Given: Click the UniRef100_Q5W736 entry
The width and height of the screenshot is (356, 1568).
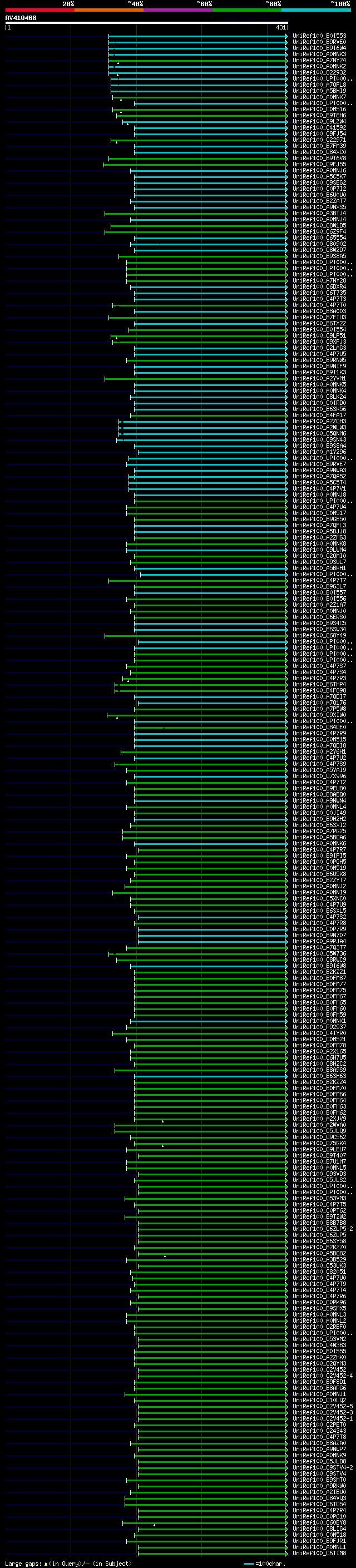Looking at the screenshot, I should pyautogui.click(x=319, y=954).
